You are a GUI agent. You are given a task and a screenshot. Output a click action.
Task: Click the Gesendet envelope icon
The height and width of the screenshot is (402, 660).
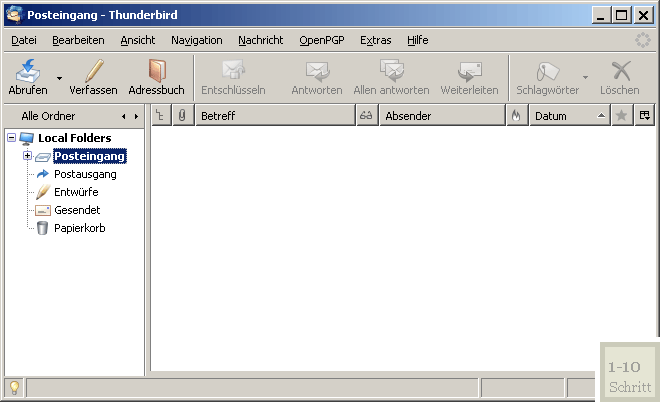coord(43,210)
